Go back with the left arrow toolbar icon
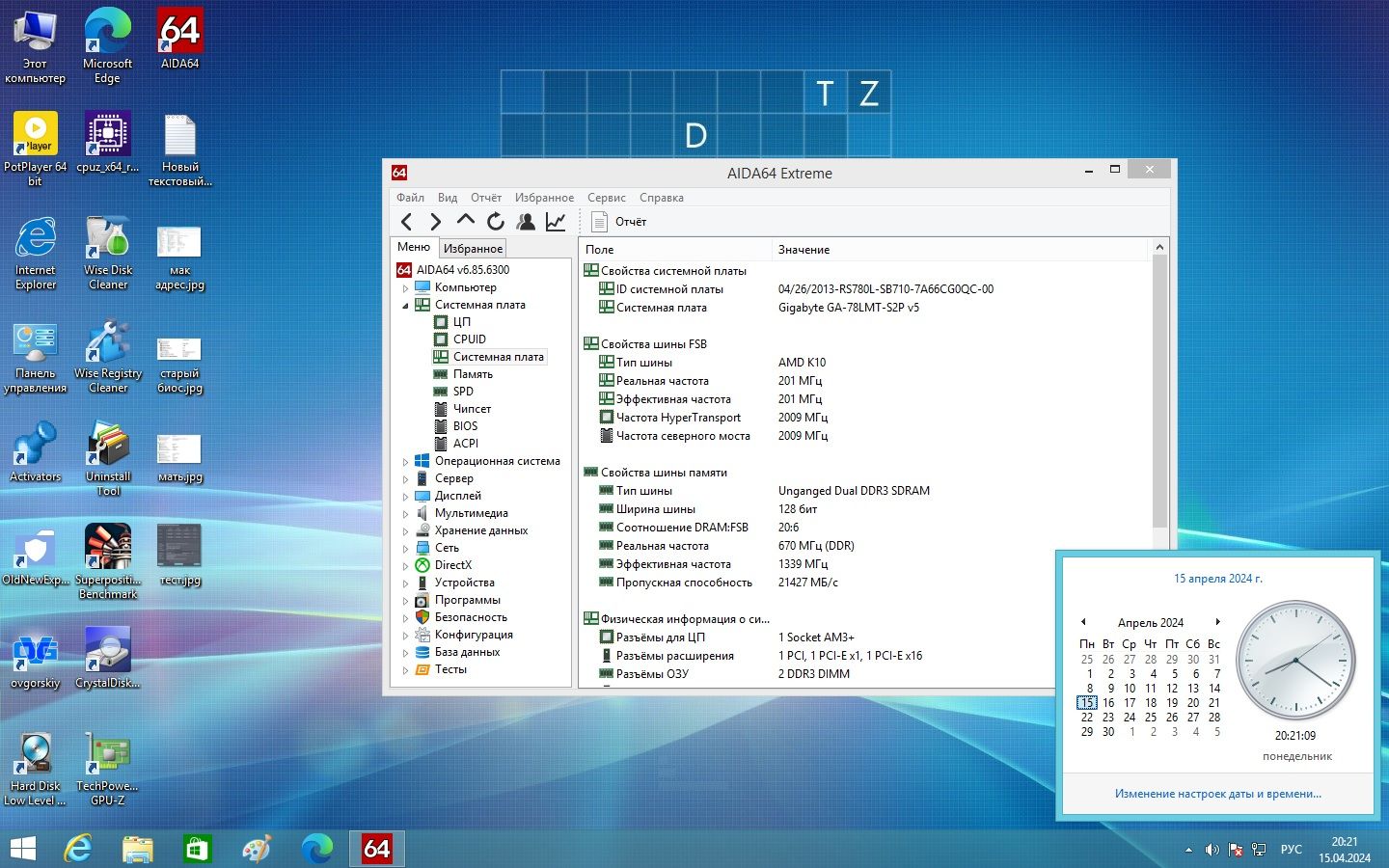The height and width of the screenshot is (868, 1389). click(406, 222)
